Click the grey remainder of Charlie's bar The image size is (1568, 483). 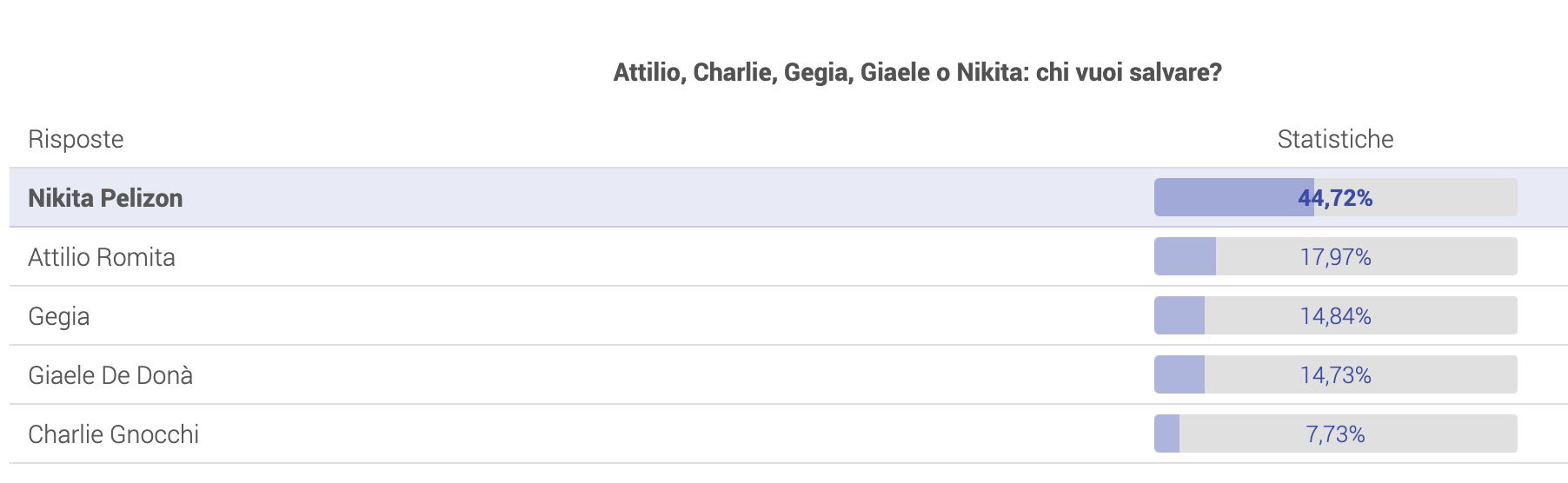[1348, 433]
